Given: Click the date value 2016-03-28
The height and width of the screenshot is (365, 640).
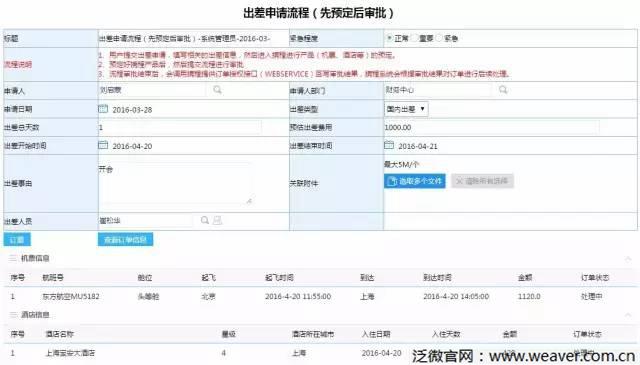Looking at the screenshot, I should (132, 110).
